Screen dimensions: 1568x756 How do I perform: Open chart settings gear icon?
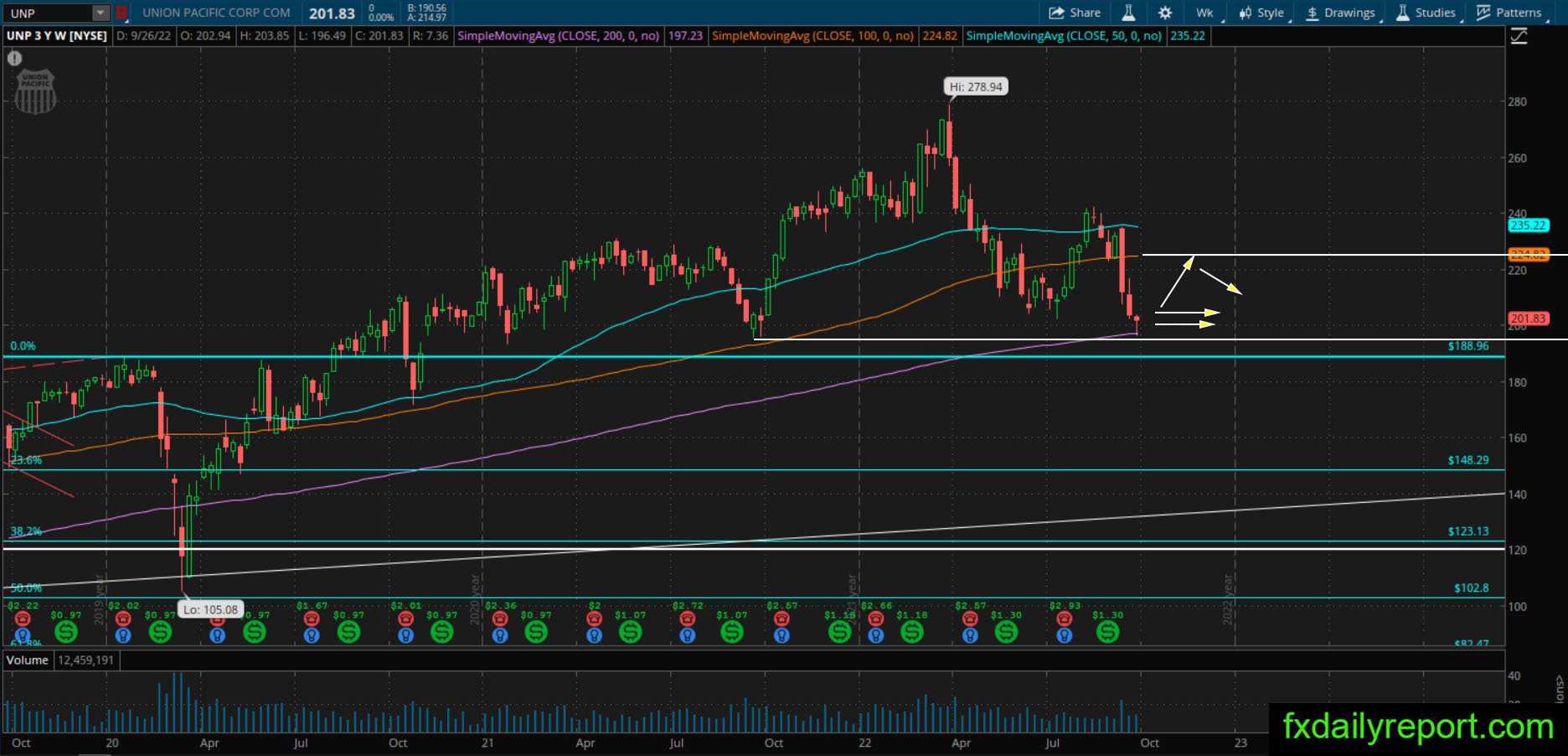(x=1165, y=13)
